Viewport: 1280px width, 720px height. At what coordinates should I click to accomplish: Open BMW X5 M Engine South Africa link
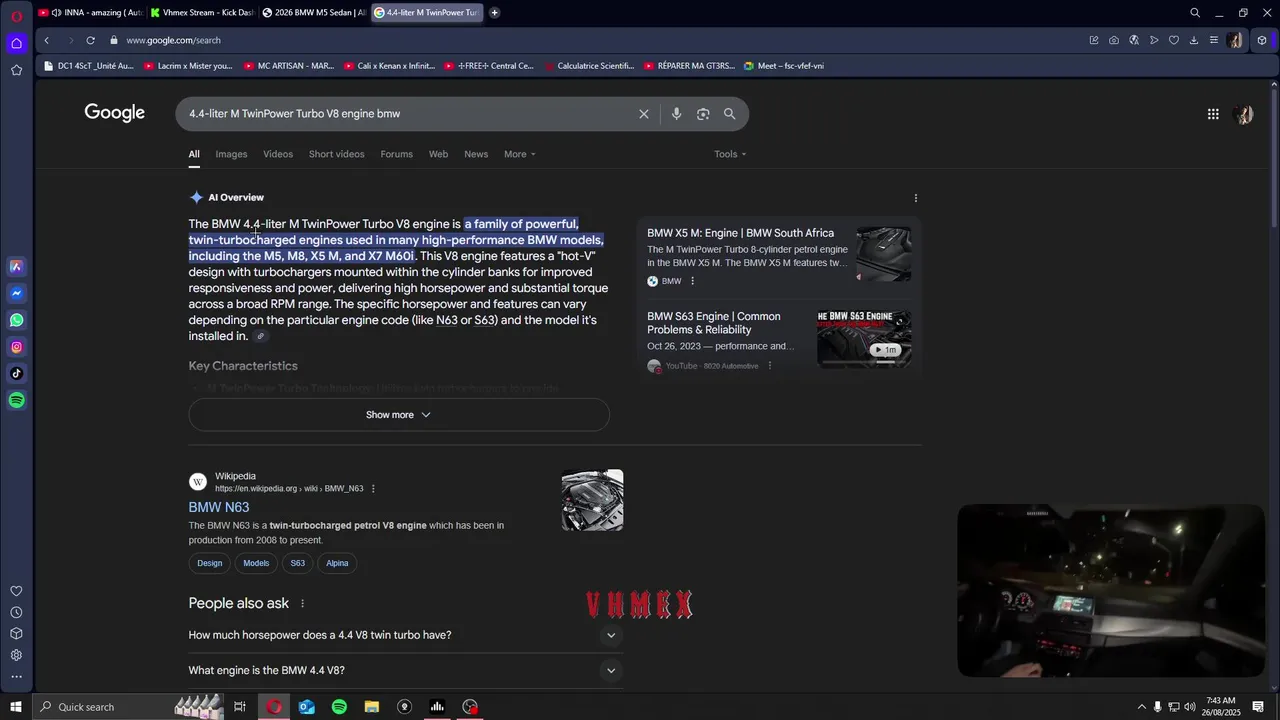pyautogui.click(x=740, y=233)
